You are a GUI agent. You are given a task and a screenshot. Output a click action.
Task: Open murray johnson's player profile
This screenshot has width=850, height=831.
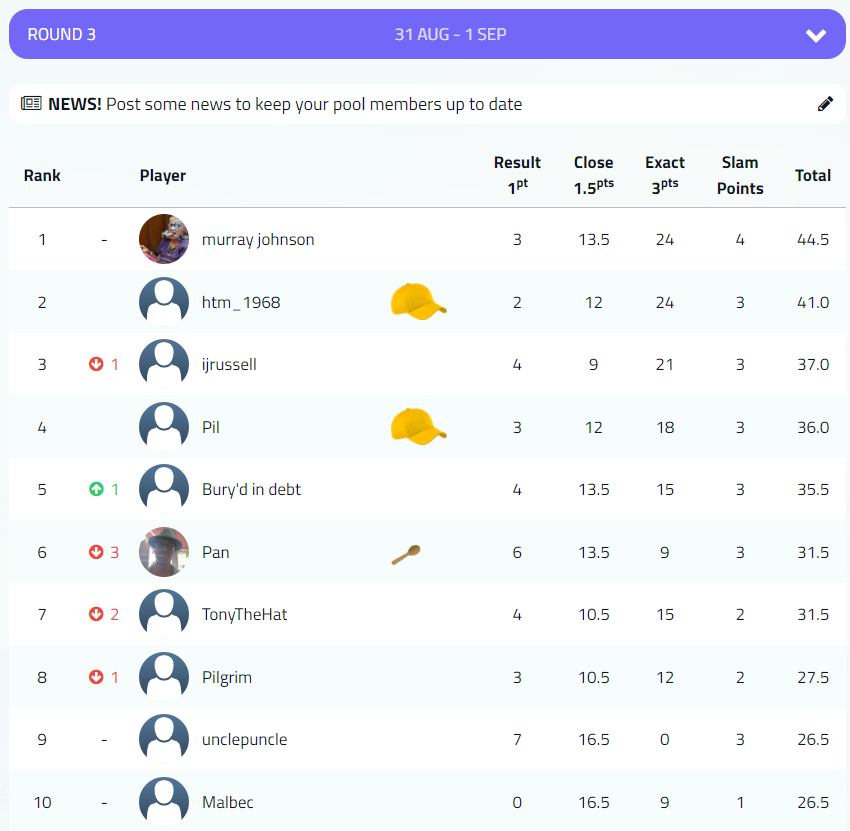point(258,240)
